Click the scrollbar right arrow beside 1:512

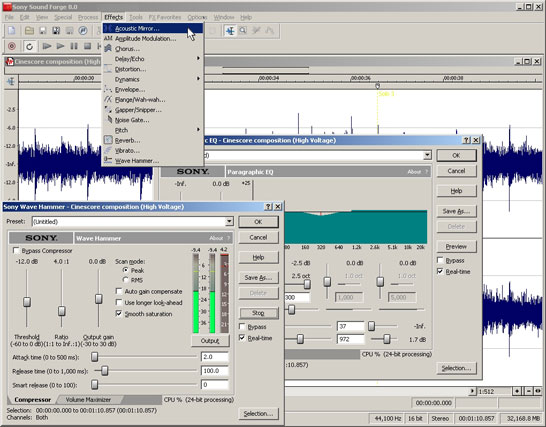(x=472, y=391)
